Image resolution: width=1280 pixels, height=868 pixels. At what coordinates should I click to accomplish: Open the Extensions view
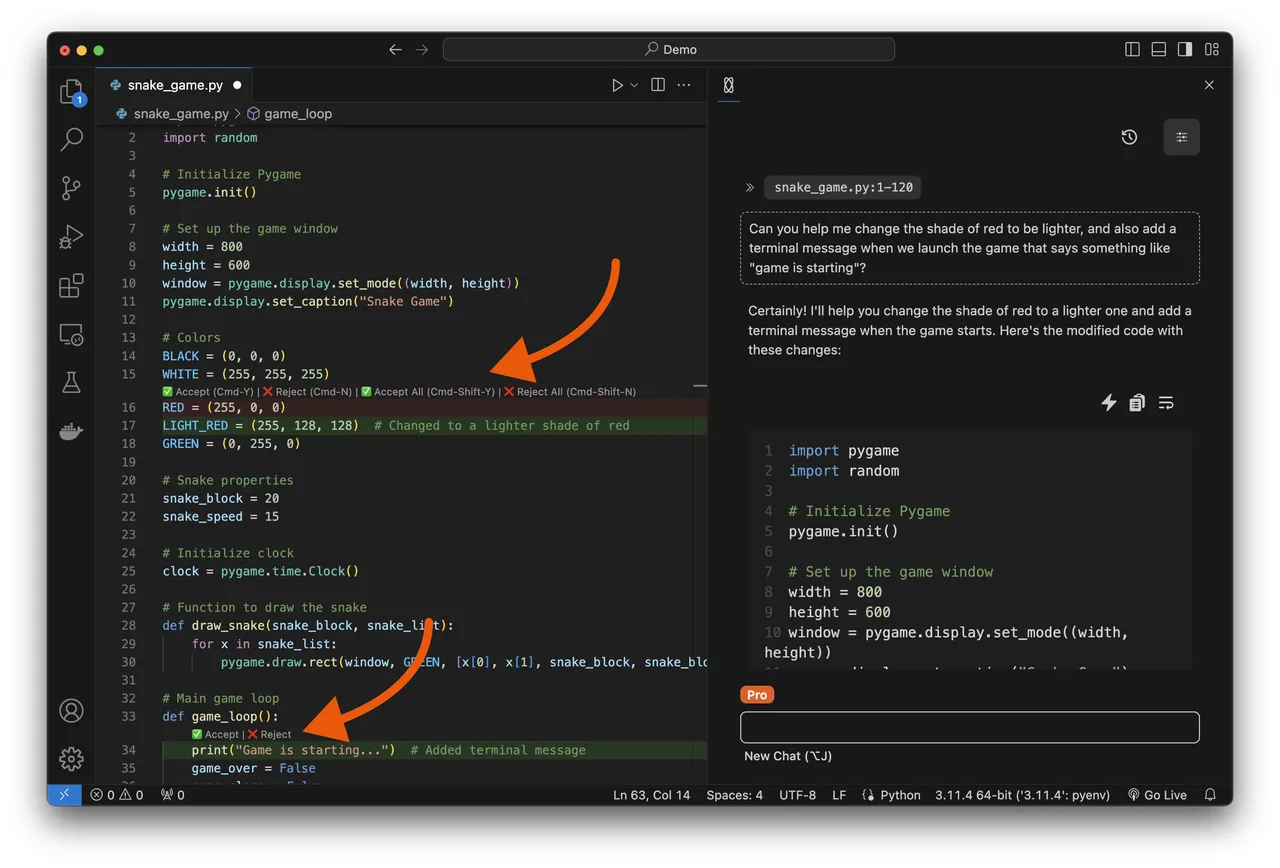[x=71, y=286]
